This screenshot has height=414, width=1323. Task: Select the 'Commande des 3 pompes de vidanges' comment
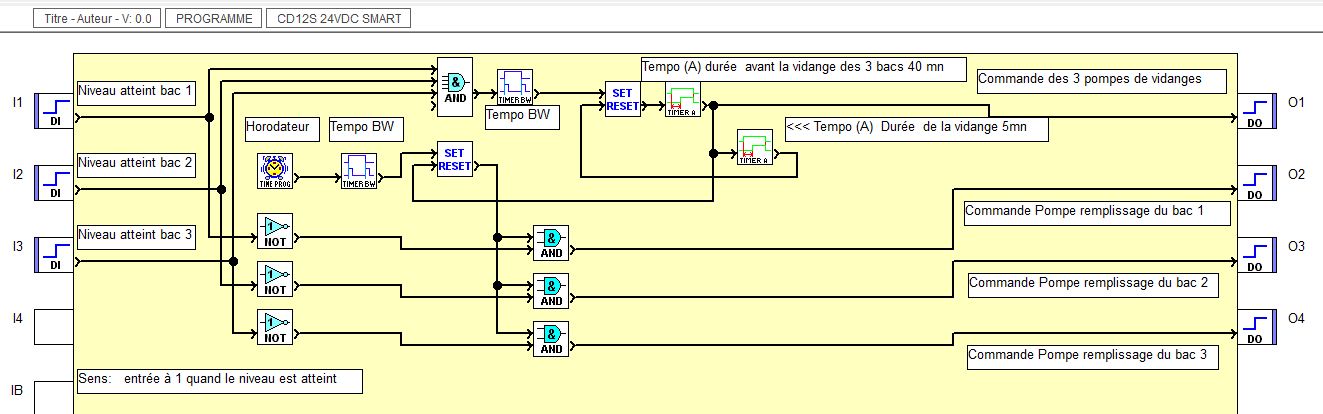pos(1100,80)
